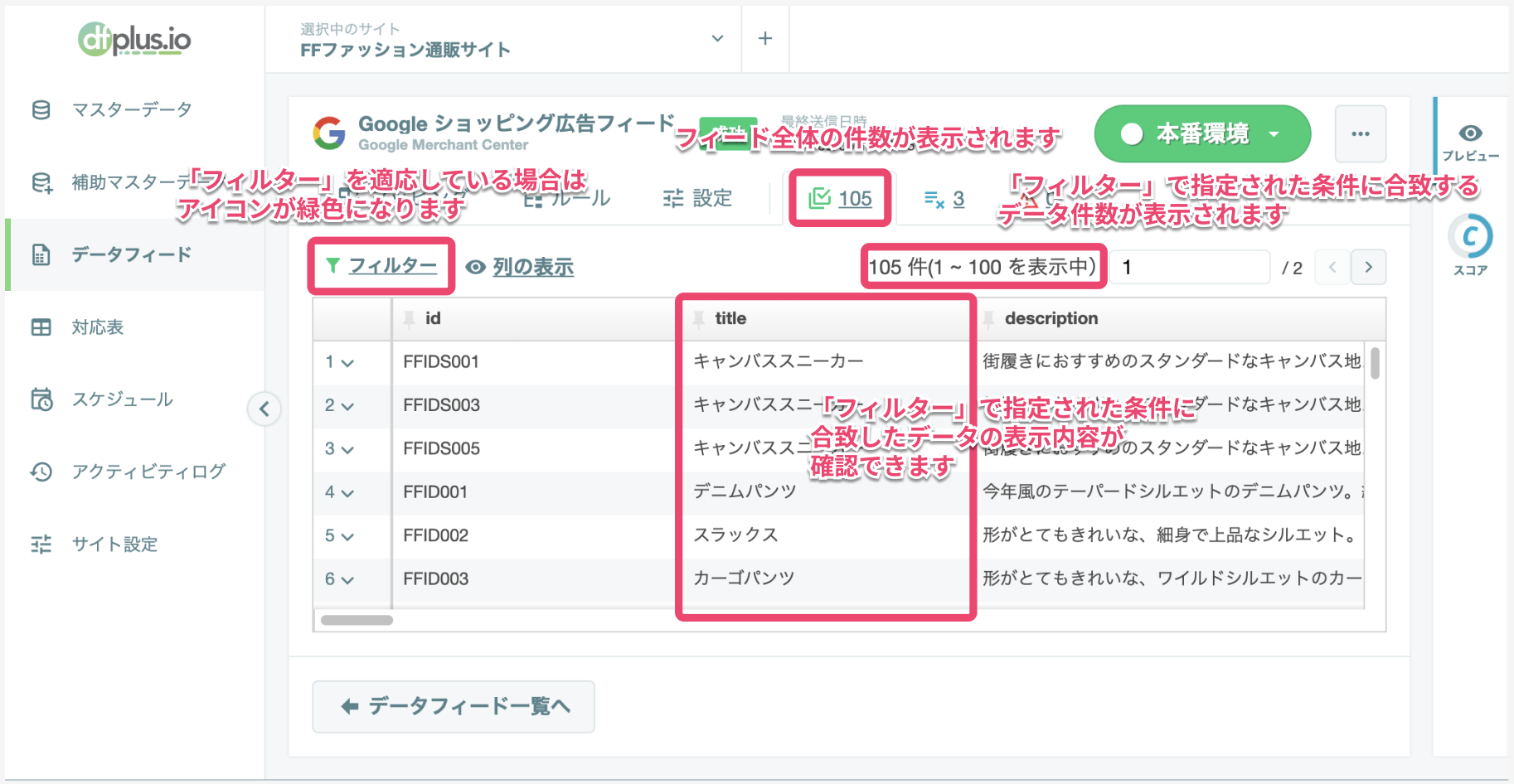
Task: Select the カーゴパンツ title cell
Action: pos(826,579)
